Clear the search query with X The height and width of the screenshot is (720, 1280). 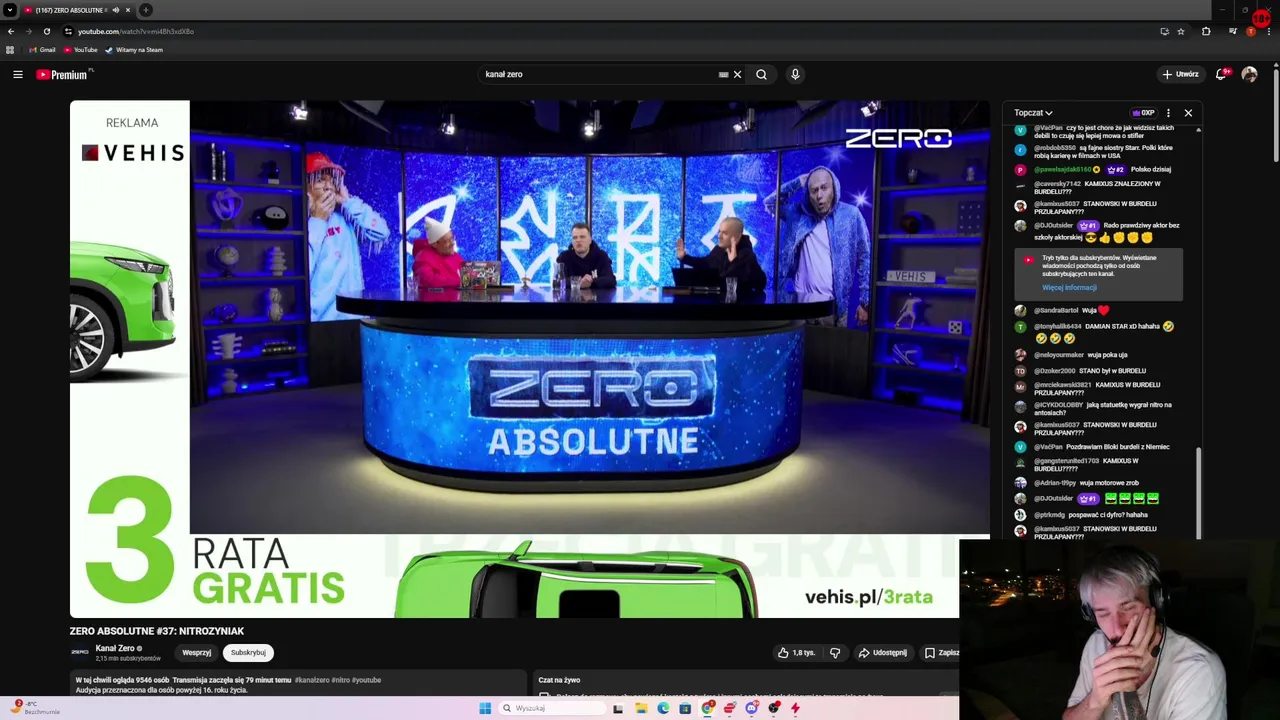737,74
